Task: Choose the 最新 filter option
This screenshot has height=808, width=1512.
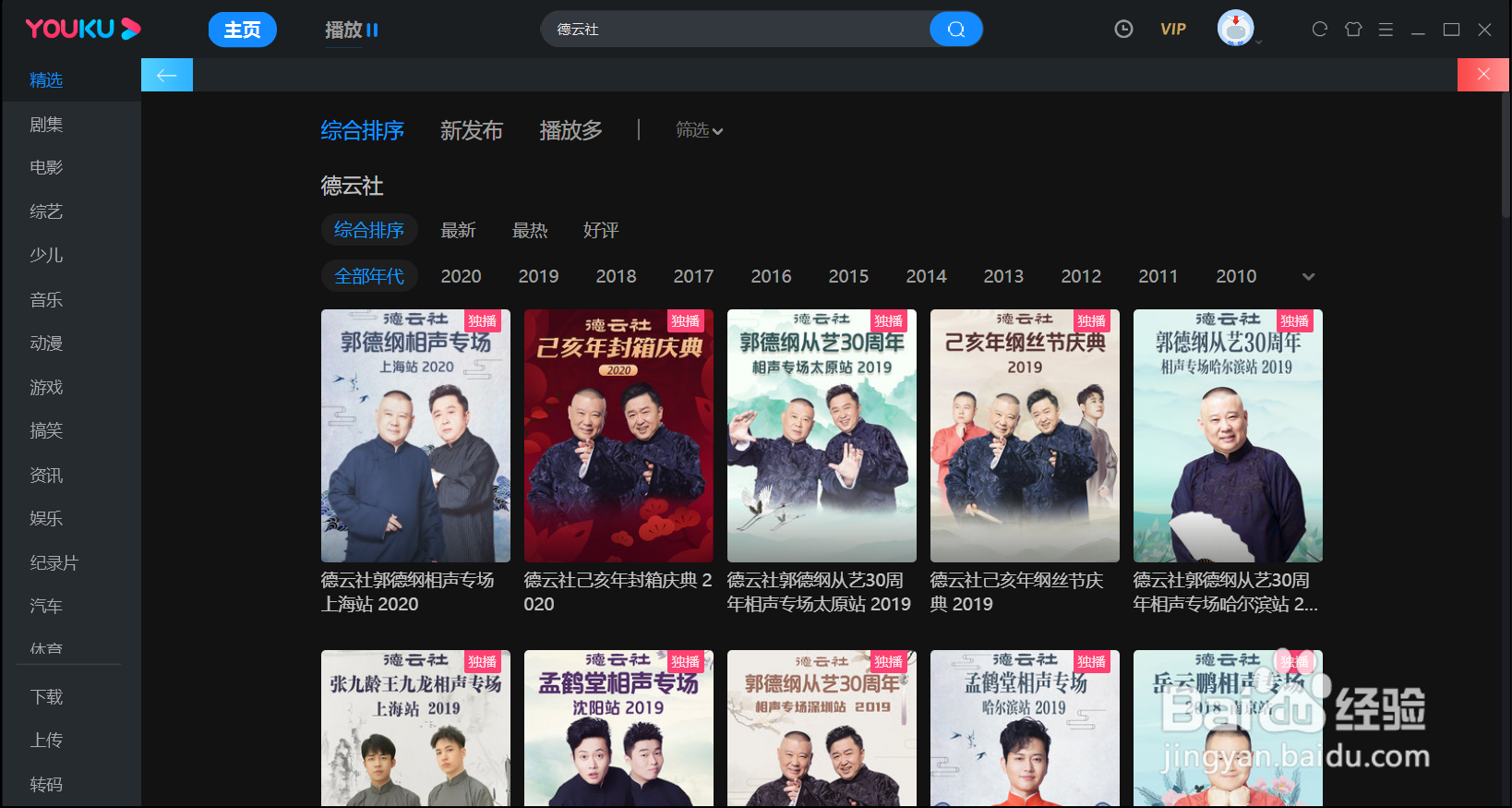Action: point(459,230)
